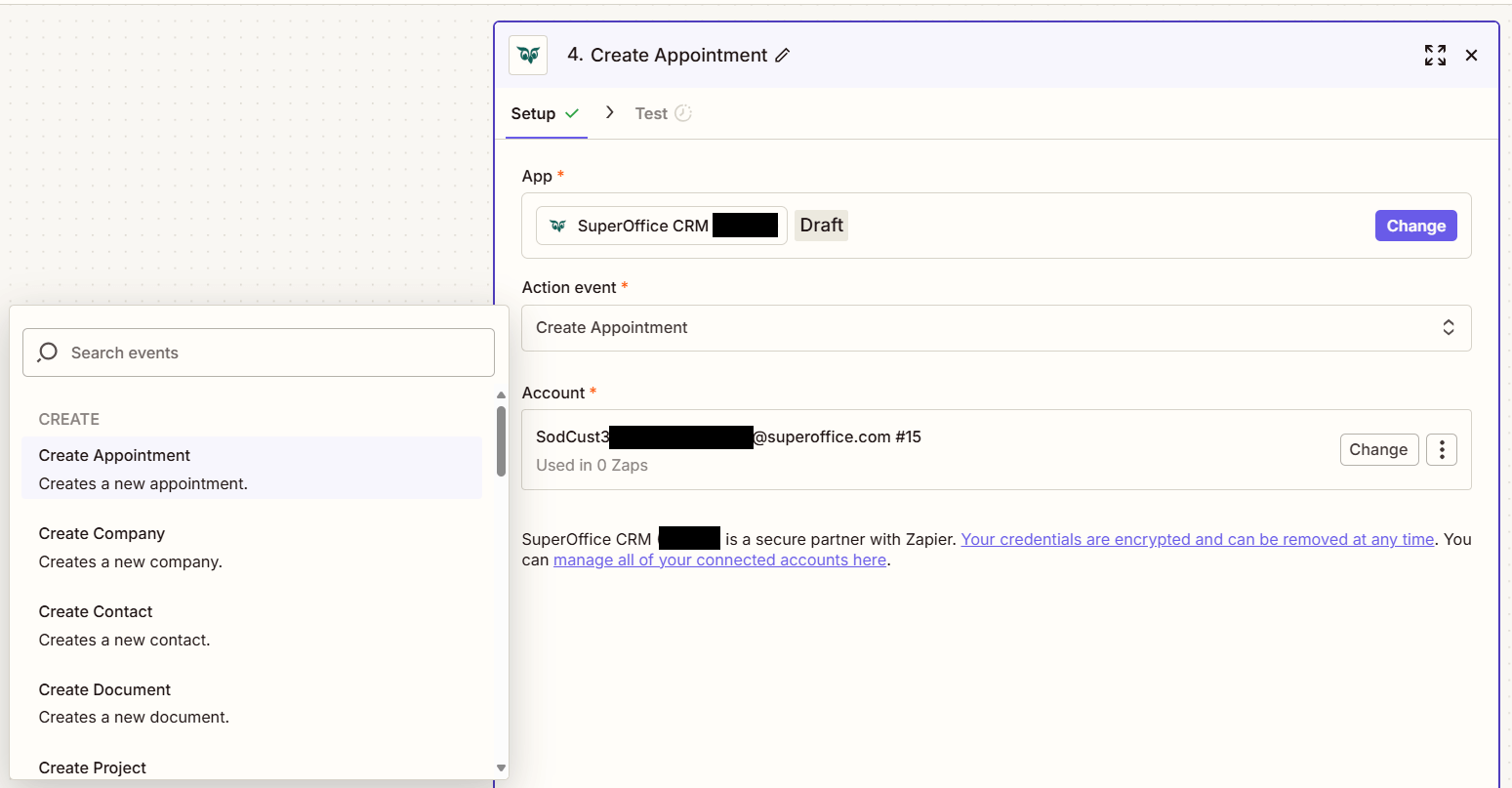1512x788 pixels.
Task: Click the Search events input field
Action: [258, 353]
